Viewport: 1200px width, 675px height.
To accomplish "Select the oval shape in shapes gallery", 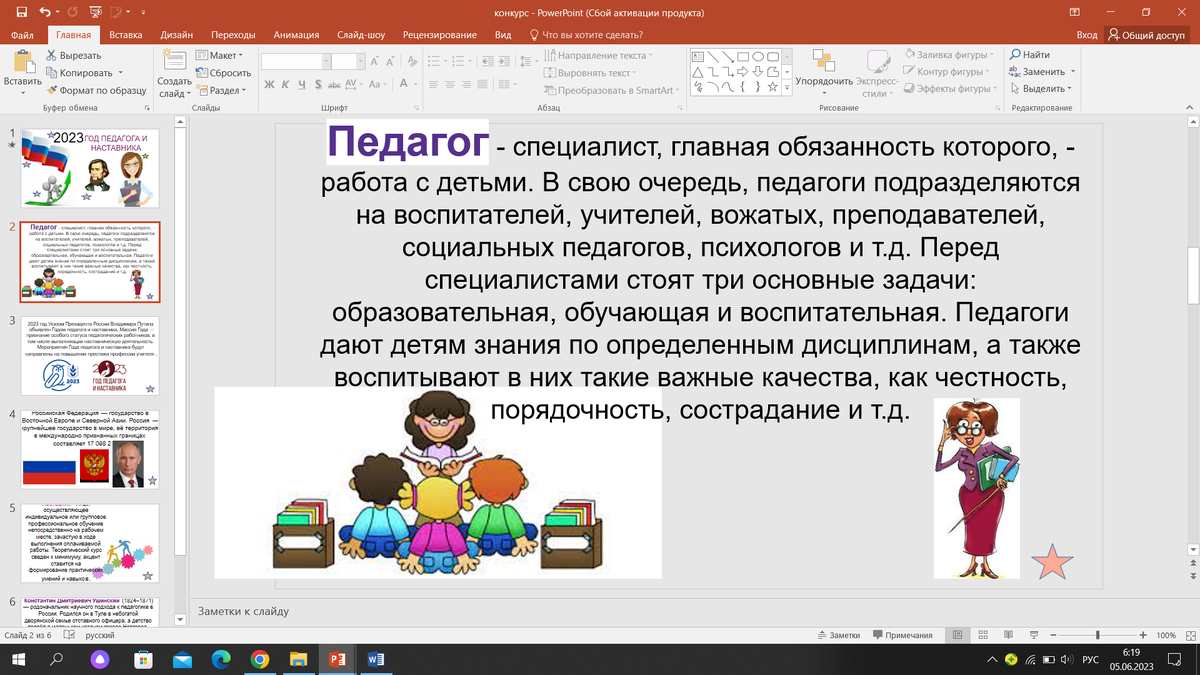I will [758, 57].
